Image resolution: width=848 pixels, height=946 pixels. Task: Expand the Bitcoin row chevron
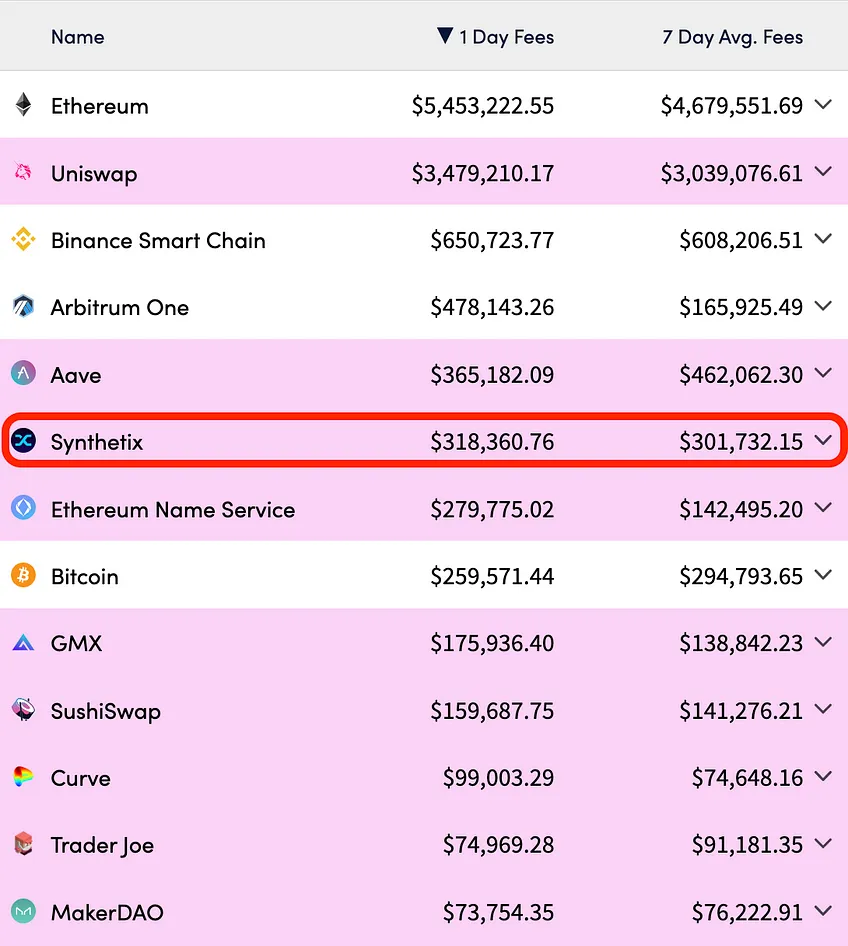click(x=823, y=575)
